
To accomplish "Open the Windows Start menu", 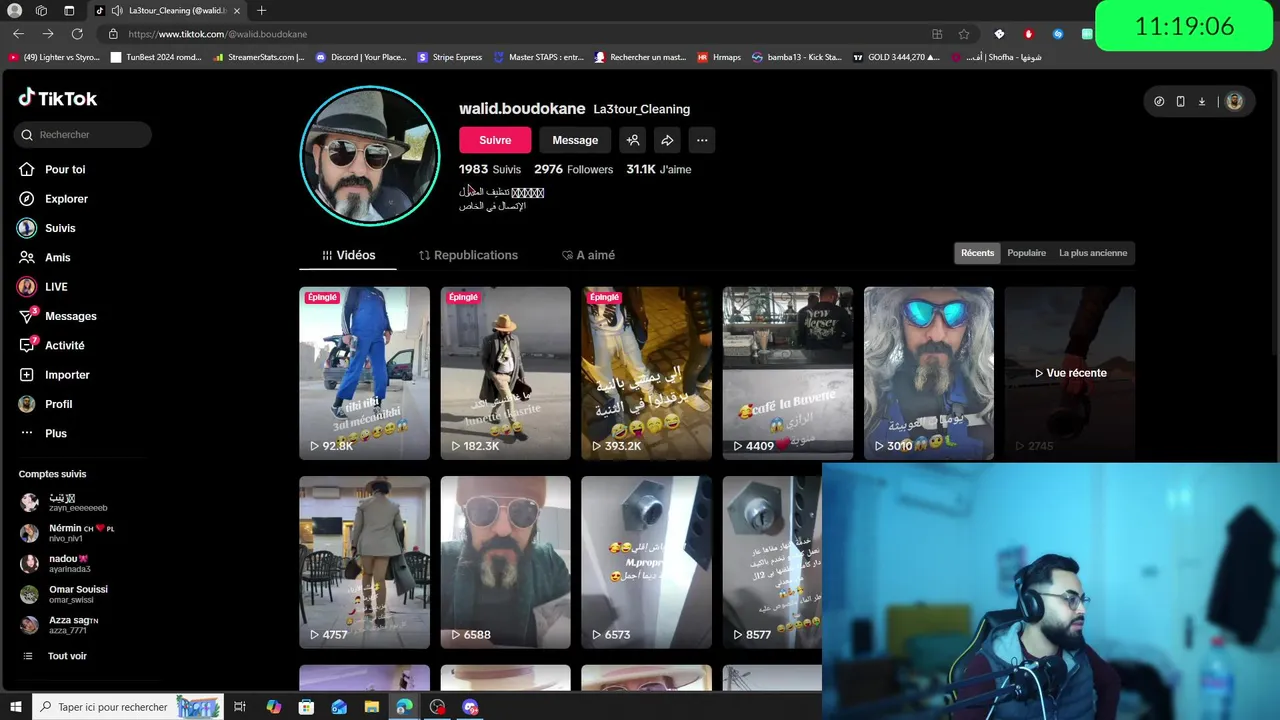I will [x=15, y=707].
